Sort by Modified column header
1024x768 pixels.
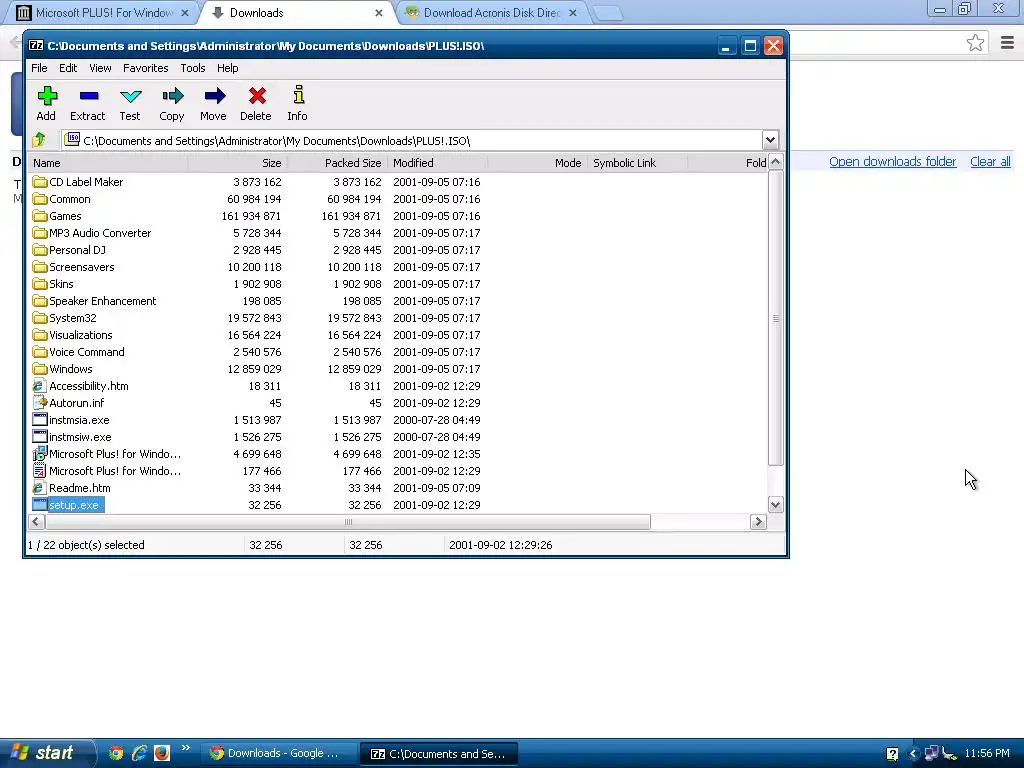(x=438, y=163)
